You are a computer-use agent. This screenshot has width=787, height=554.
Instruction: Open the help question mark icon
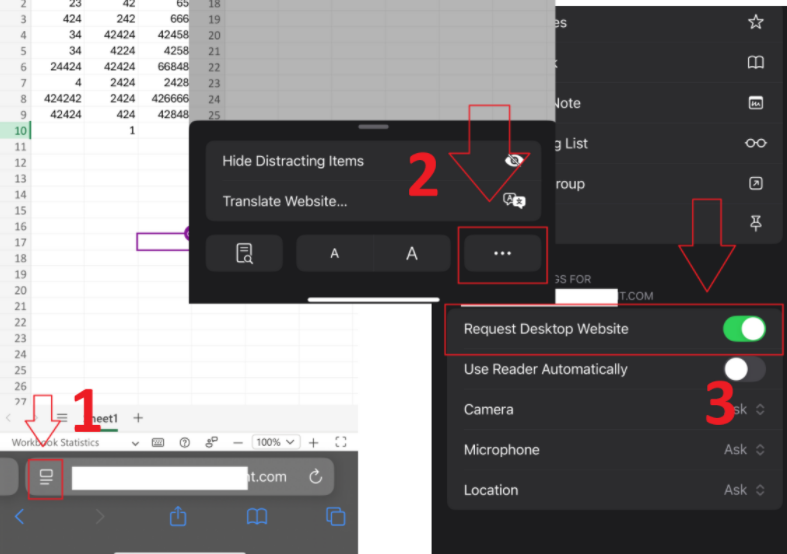coord(185,443)
